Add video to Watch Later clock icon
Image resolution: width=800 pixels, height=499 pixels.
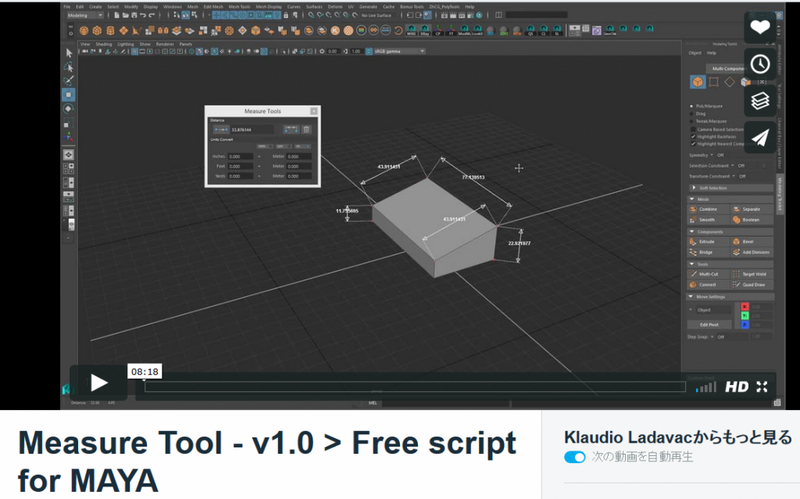pos(760,64)
